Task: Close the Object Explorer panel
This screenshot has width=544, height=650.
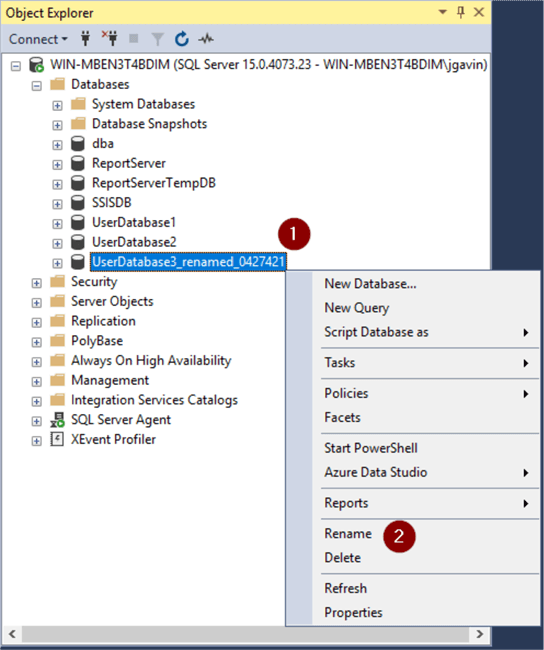Action: (x=479, y=12)
